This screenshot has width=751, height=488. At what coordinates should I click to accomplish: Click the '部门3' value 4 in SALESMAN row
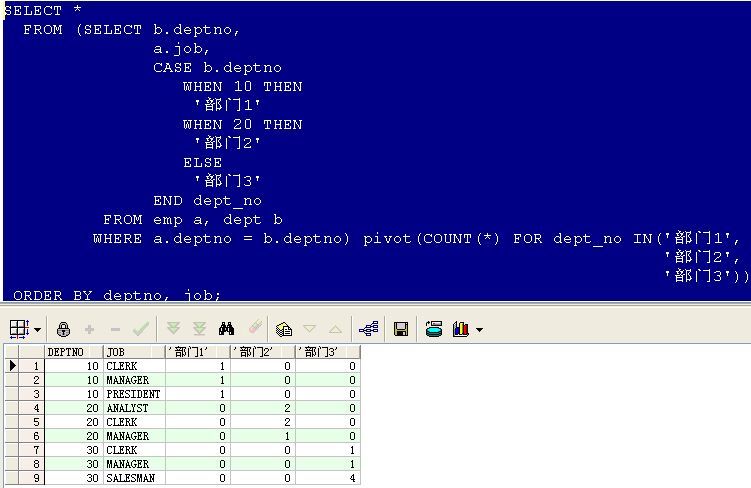[328, 478]
